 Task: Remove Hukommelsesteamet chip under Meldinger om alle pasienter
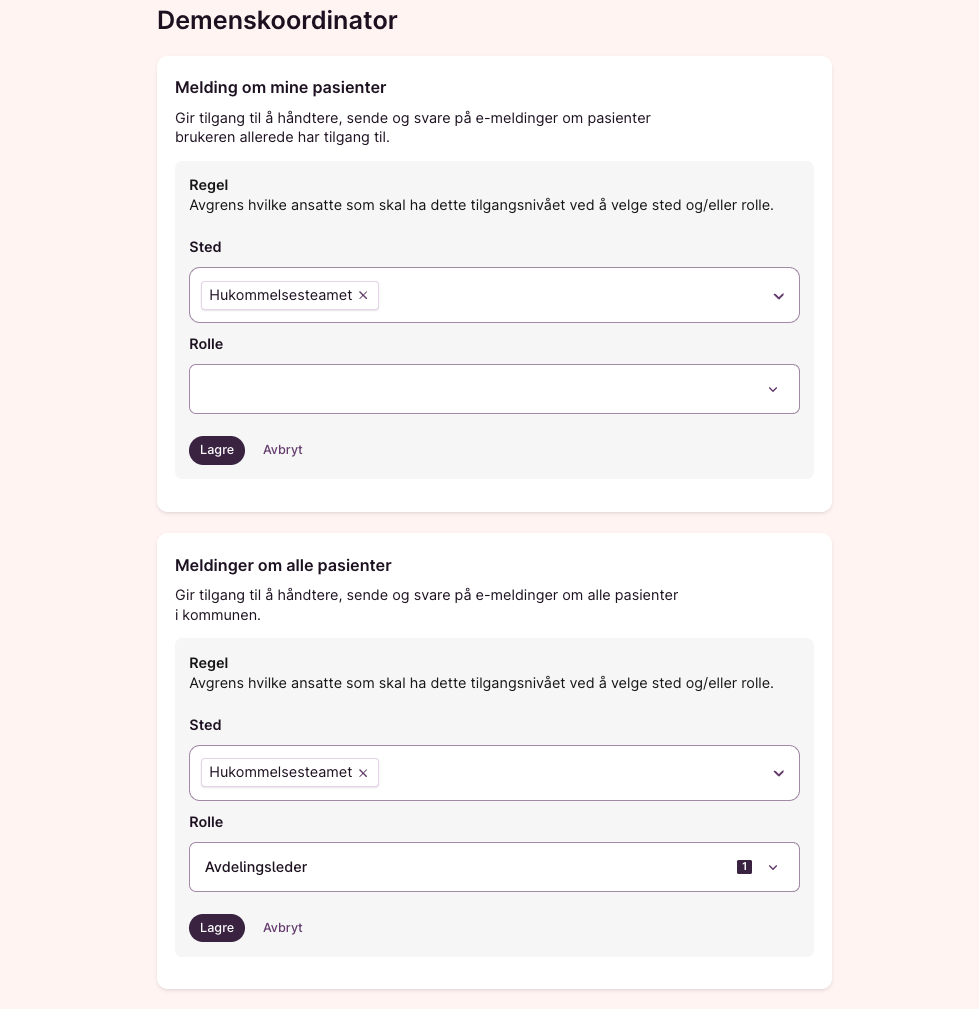(363, 773)
